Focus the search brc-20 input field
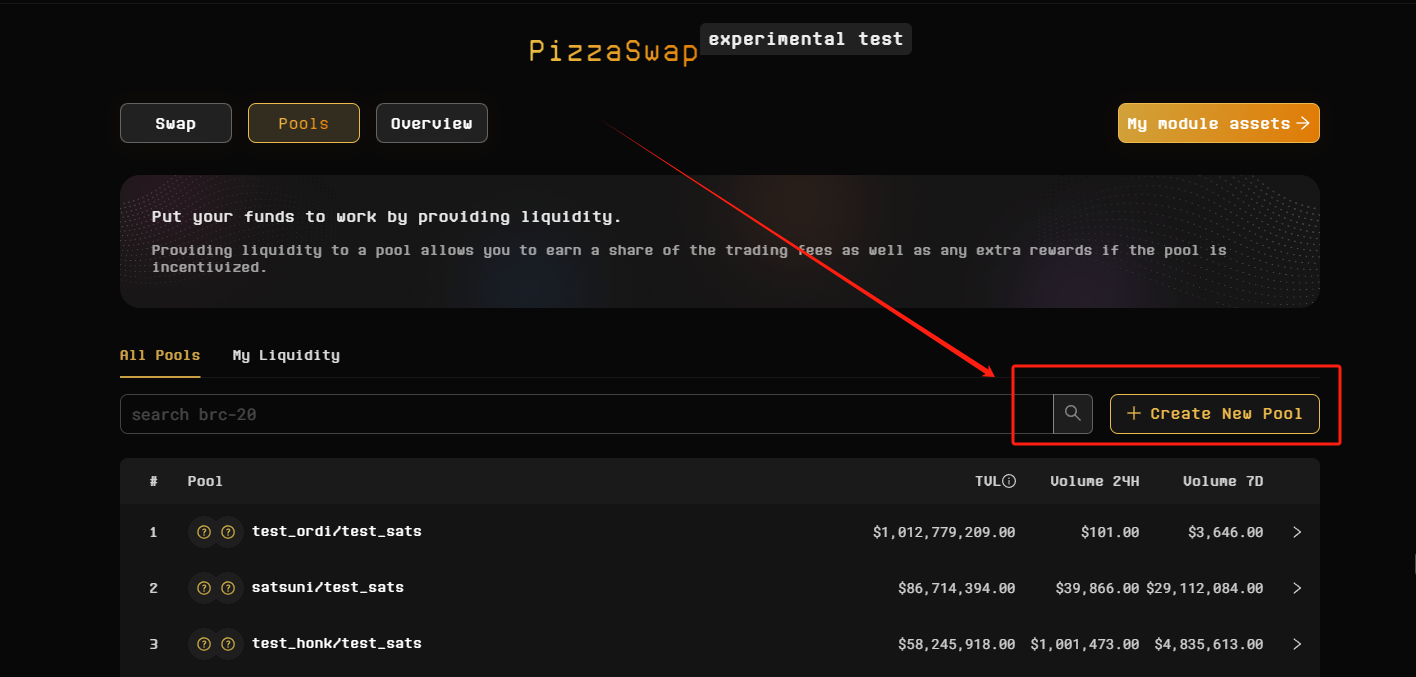Screen dimensions: 1416x677 [x=585, y=413]
